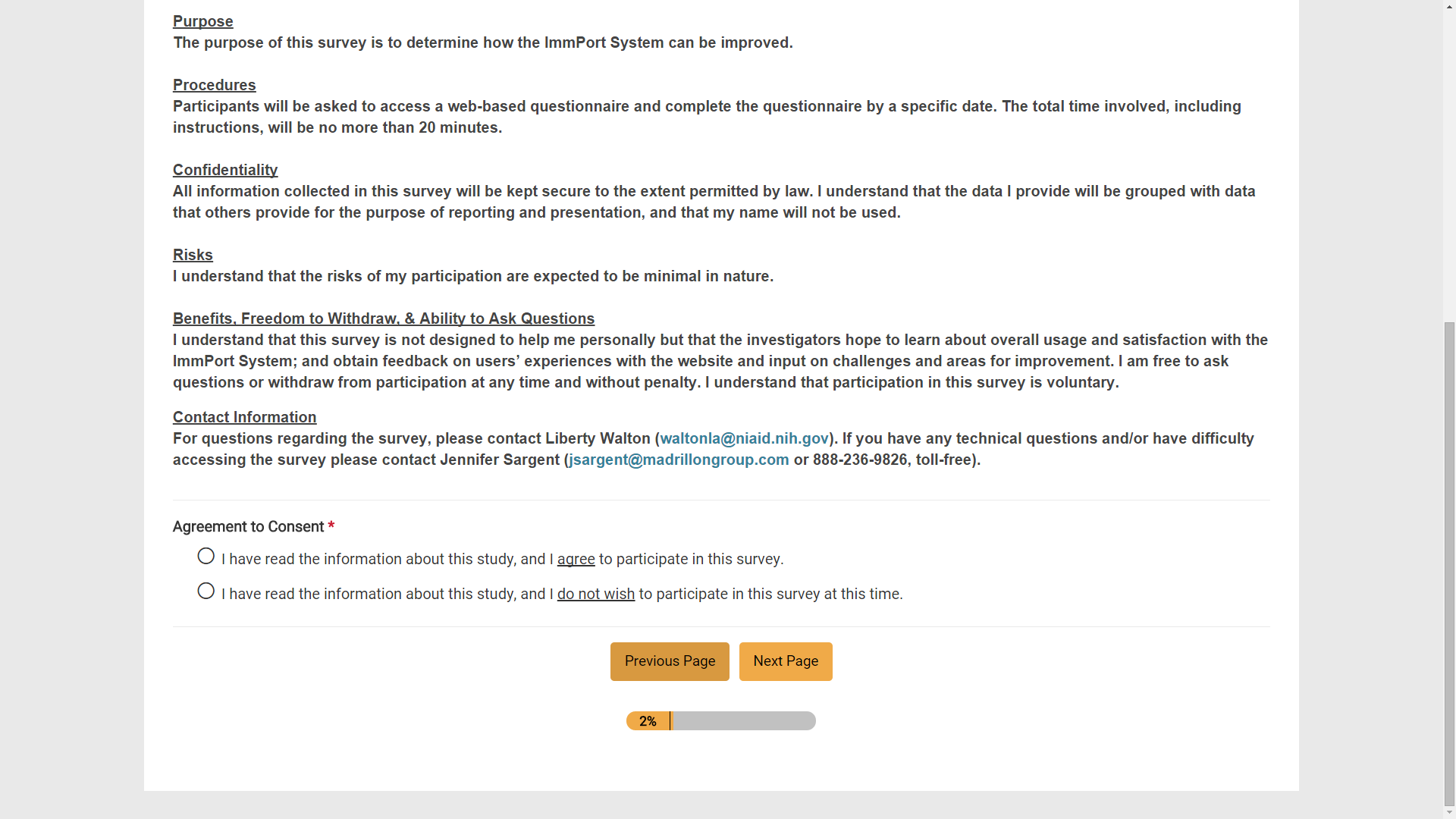1456x819 pixels.
Task: Click the waltonla@niaid.nih.gov email link
Action: click(744, 439)
